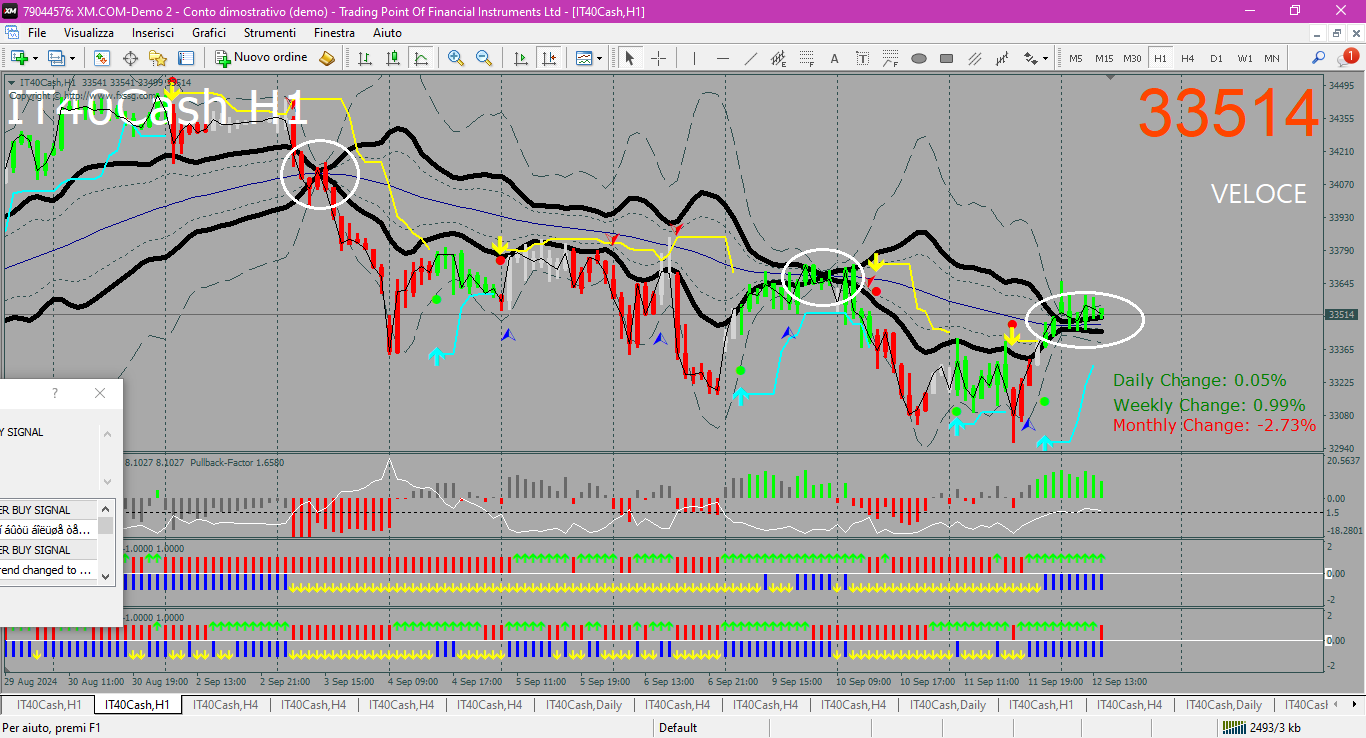Image resolution: width=1366 pixels, height=738 pixels.
Task: Switch to D1 timeframe
Action: coord(1216,58)
